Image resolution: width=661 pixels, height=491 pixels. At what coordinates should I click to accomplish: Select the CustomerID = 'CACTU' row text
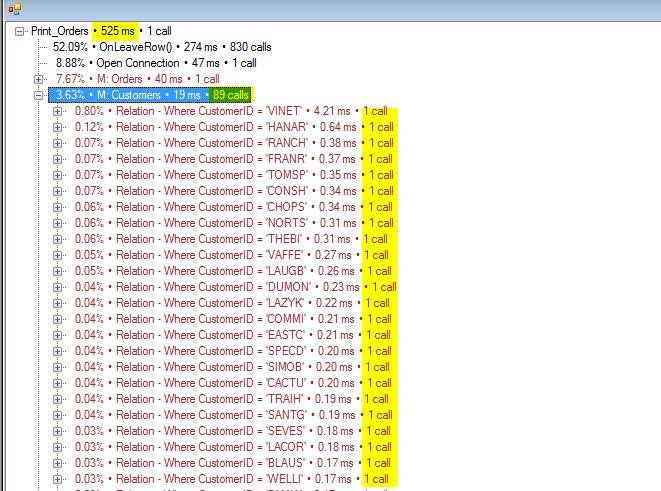coord(233,384)
